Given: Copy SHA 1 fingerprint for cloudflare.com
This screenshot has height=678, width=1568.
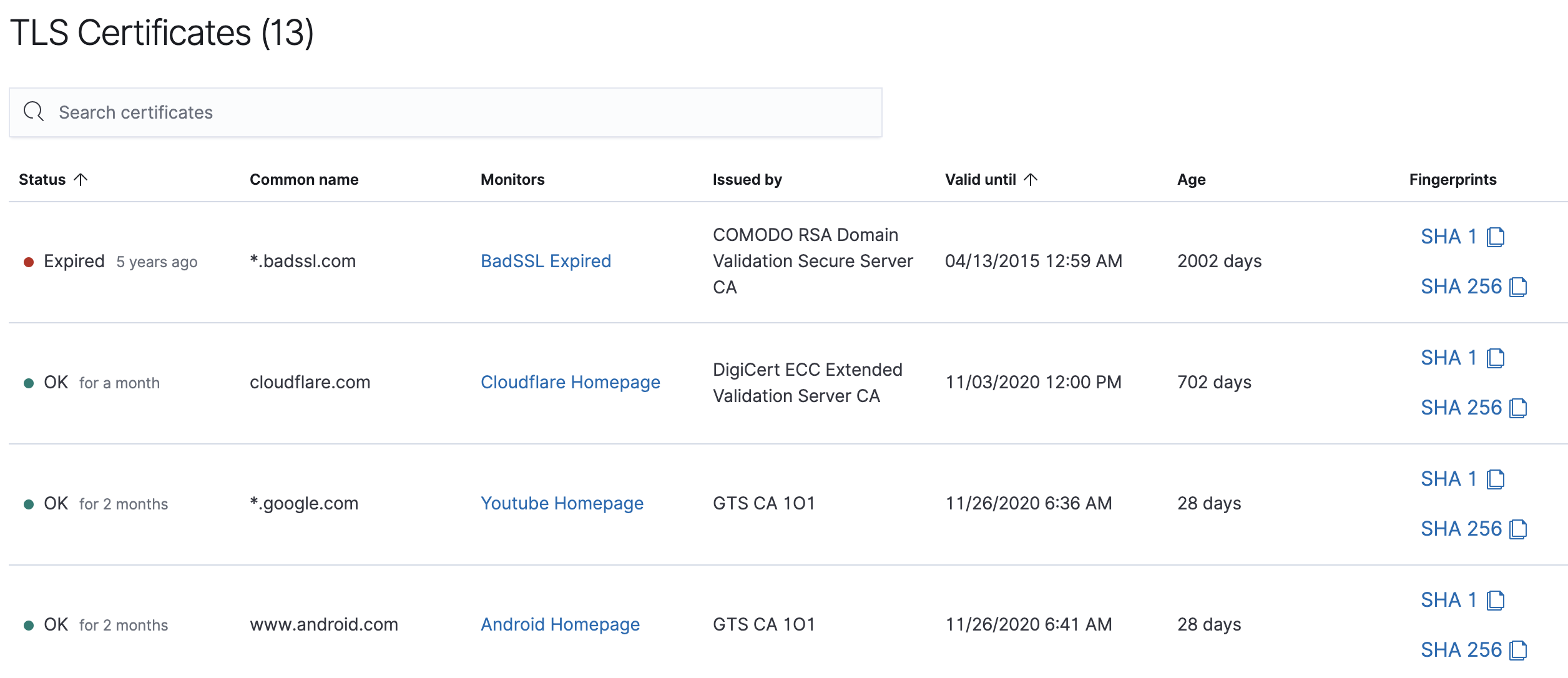Looking at the screenshot, I should pos(1496,357).
